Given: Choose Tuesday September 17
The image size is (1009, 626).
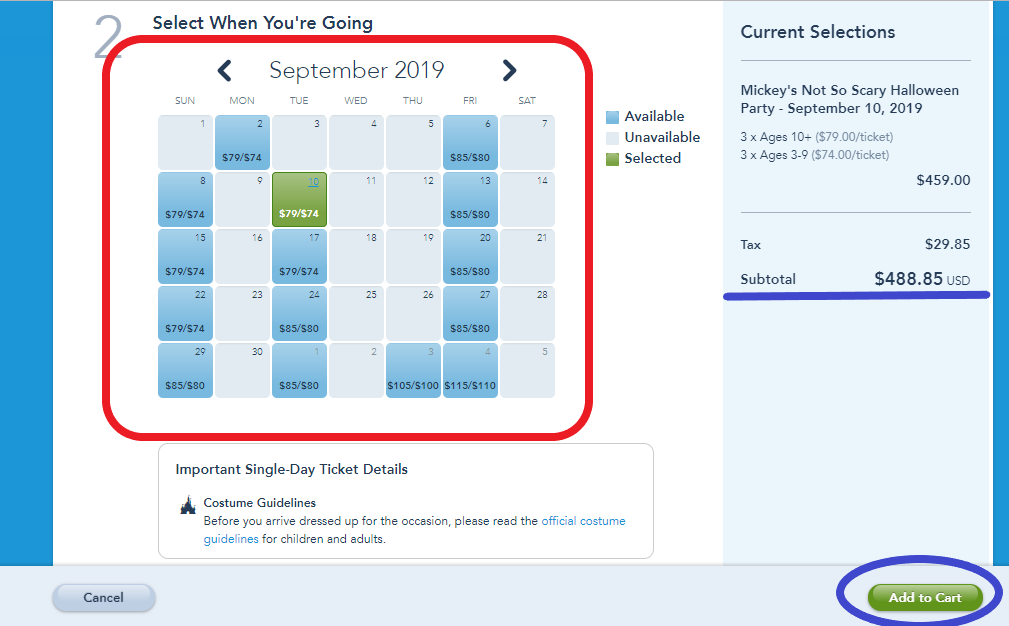Looking at the screenshot, I should pyautogui.click(x=299, y=256).
